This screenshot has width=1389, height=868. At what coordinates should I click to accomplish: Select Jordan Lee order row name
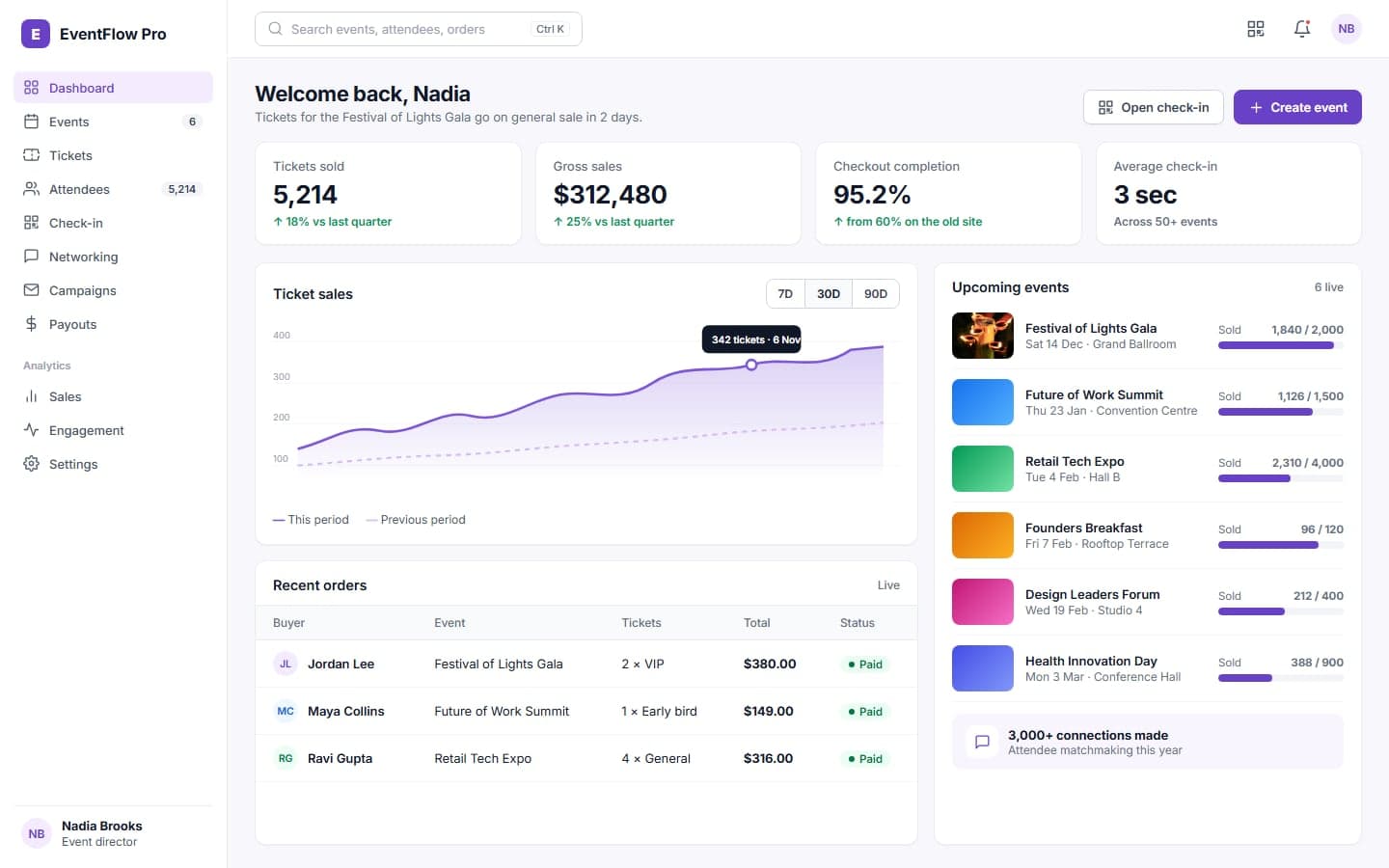coord(340,664)
